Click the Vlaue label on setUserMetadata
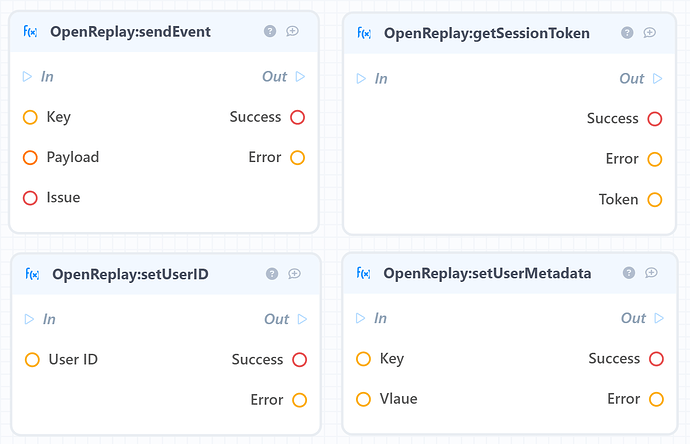The width and height of the screenshot is (690, 444). [398, 399]
